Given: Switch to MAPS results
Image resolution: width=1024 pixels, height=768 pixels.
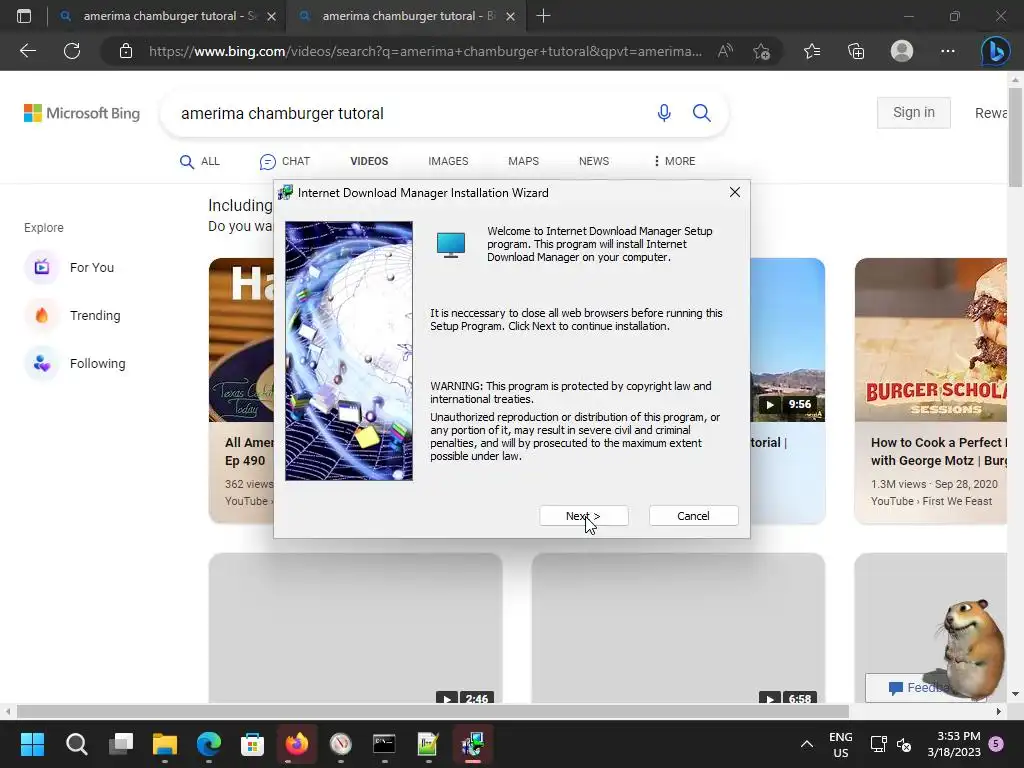Looking at the screenshot, I should point(523,161).
